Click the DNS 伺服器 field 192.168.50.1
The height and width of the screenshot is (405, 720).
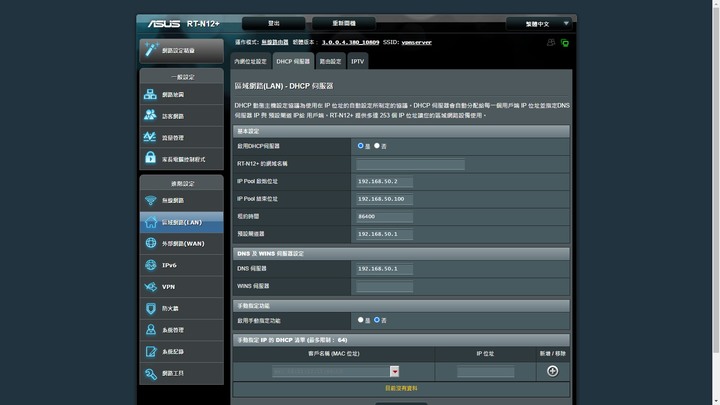(x=384, y=269)
